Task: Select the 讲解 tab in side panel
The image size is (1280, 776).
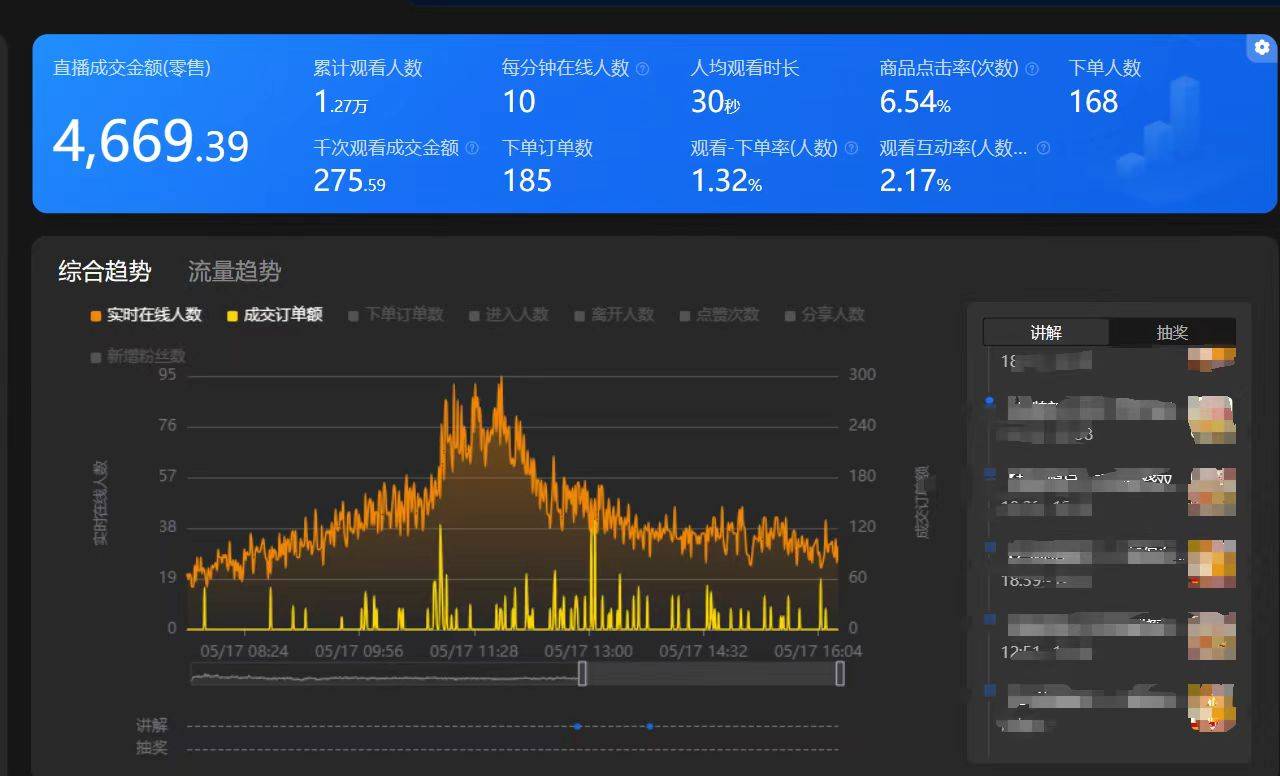Action: click(1046, 333)
